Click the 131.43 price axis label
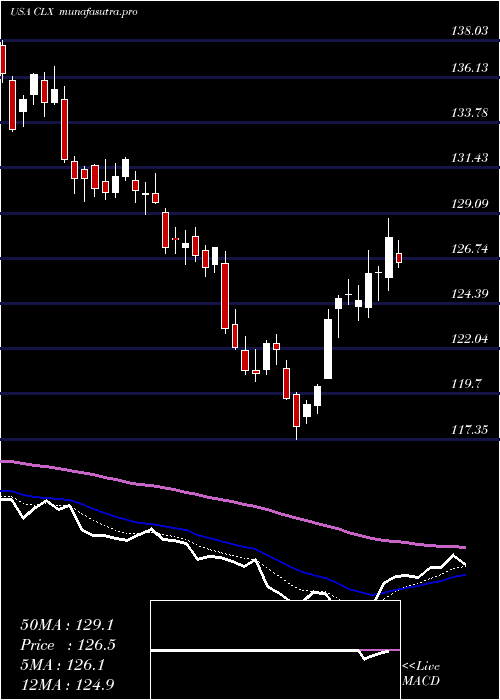500x700 pixels. pos(469,158)
